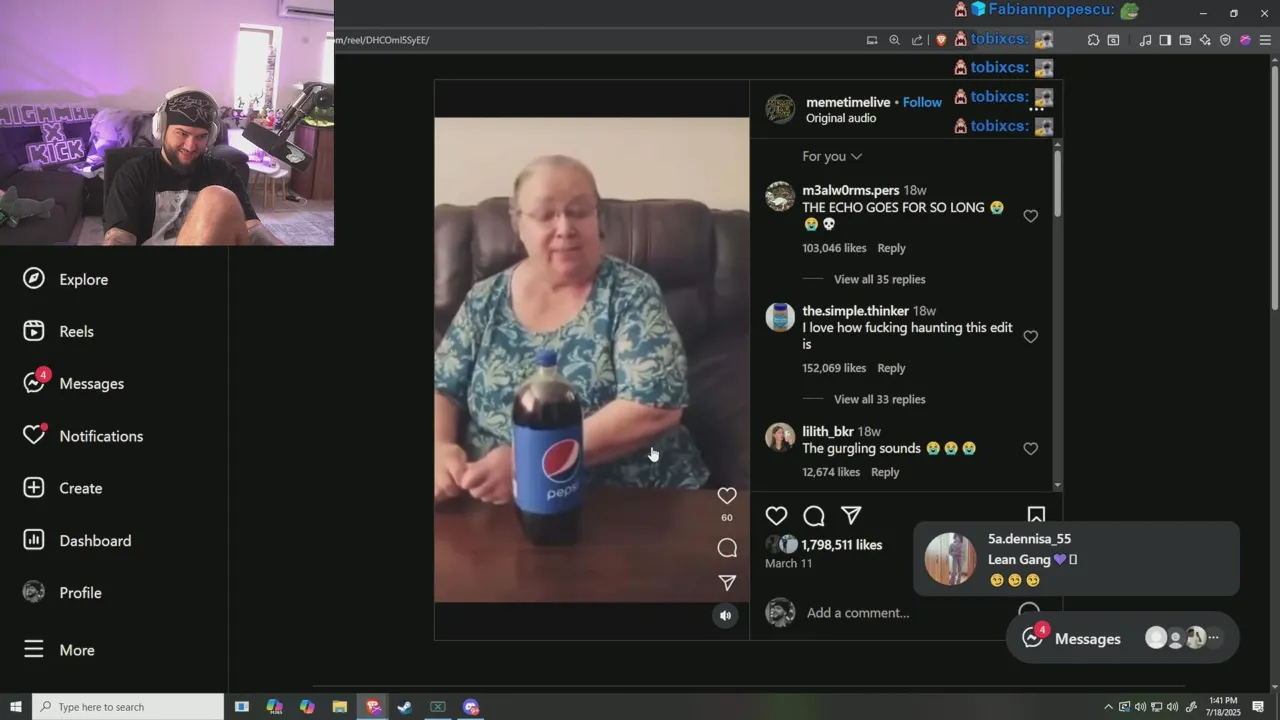Expand View all 35 replies
1280x720 pixels.
pyautogui.click(x=879, y=279)
